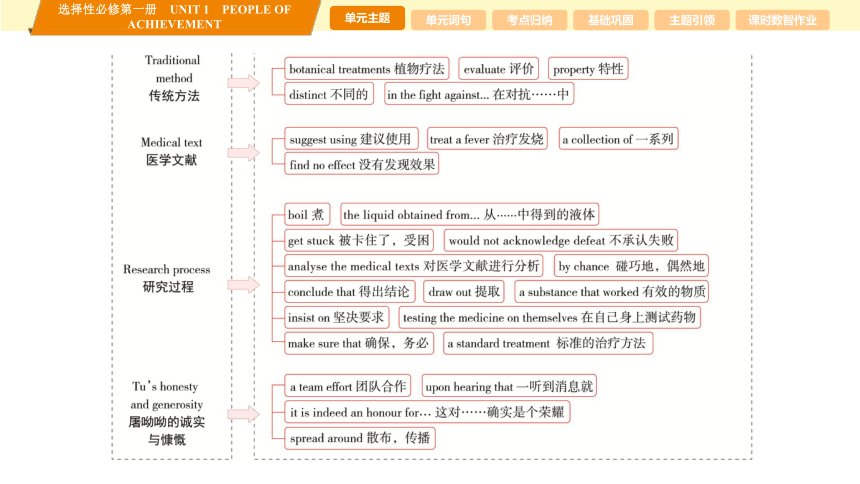The image size is (860, 484).
Task: Open the 主题引领 tab
Action: (692, 20)
